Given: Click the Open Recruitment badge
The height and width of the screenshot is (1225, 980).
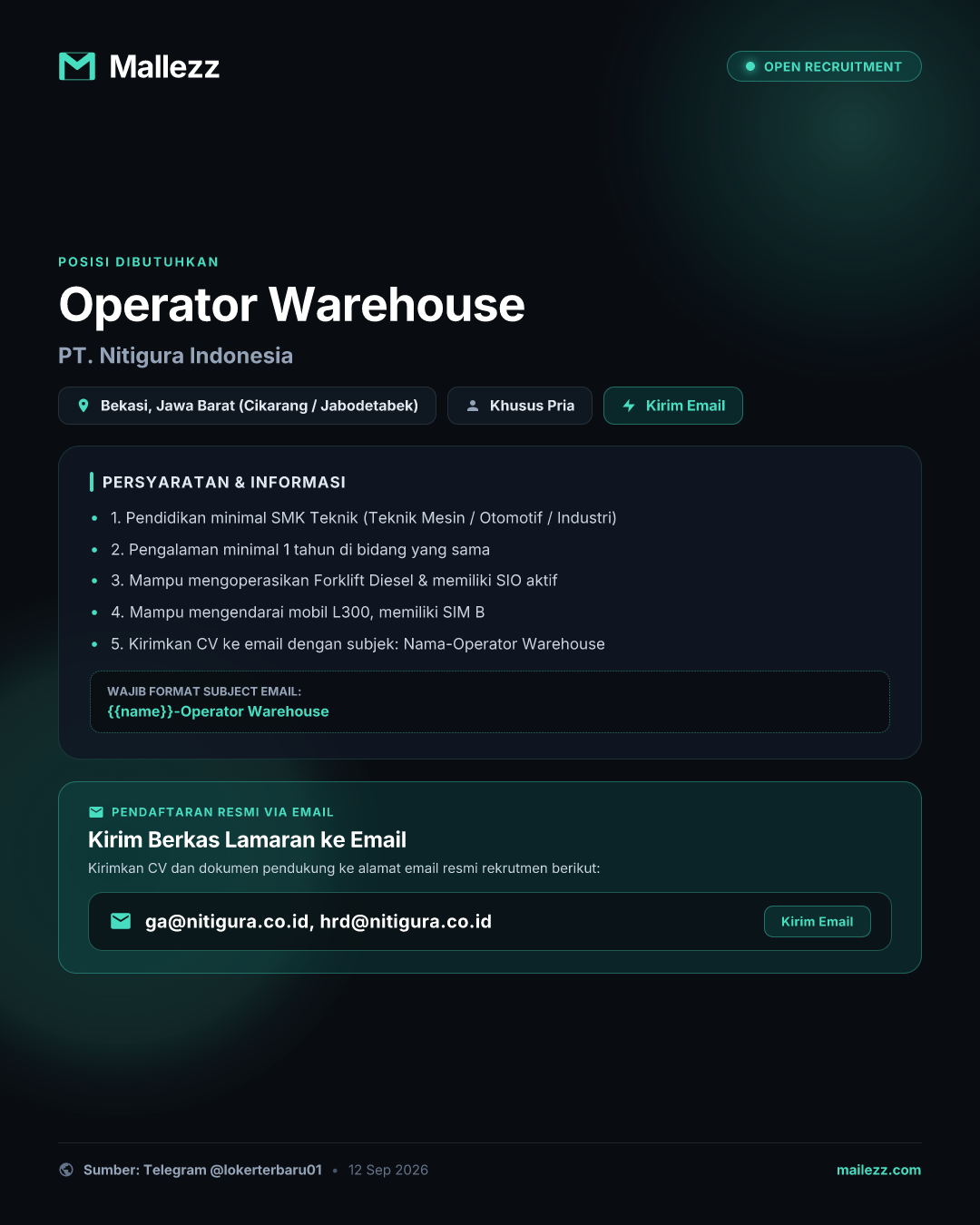Looking at the screenshot, I should tap(824, 66).
